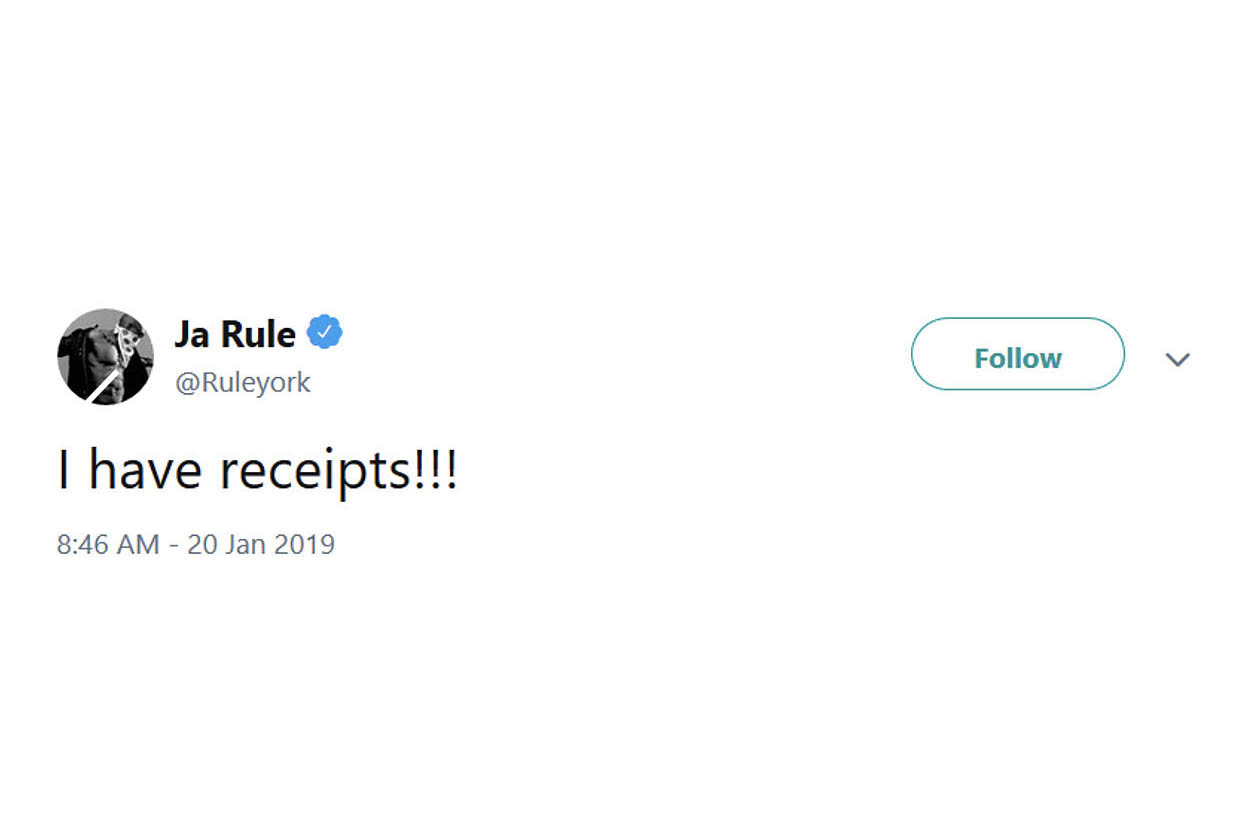Screen dimensions: 1242x821
Task: Click the blue verified badge
Action: tap(324, 333)
